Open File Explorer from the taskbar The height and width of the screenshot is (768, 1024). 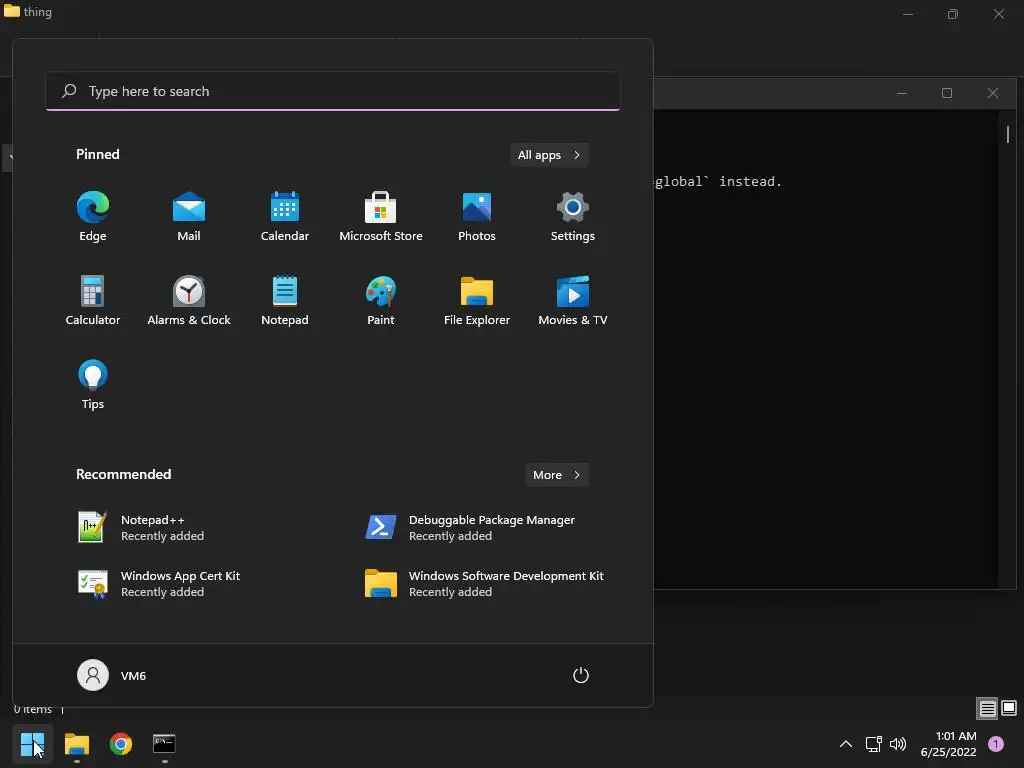tap(77, 744)
